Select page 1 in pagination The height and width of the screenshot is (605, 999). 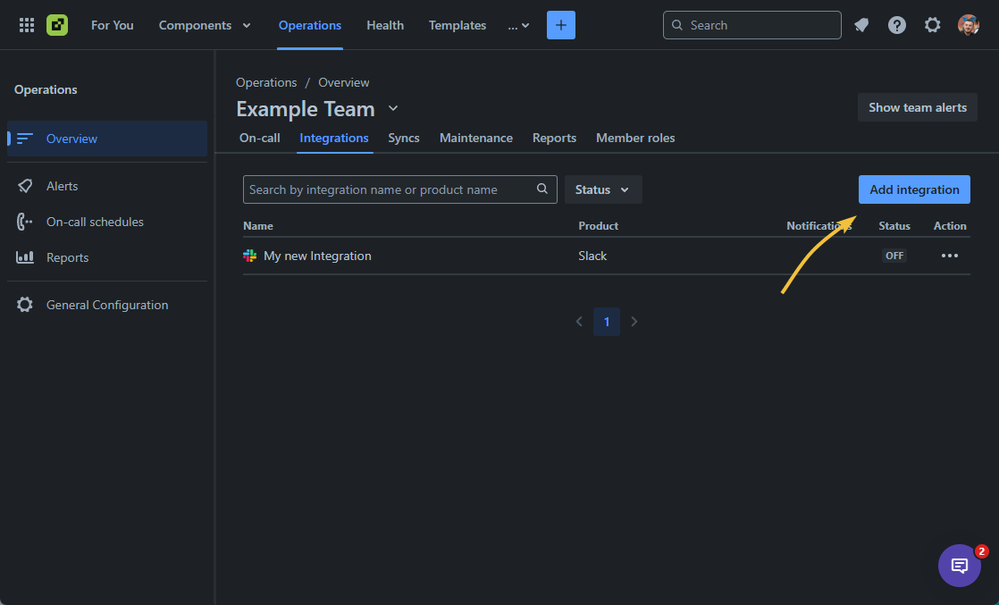pos(607,322)
